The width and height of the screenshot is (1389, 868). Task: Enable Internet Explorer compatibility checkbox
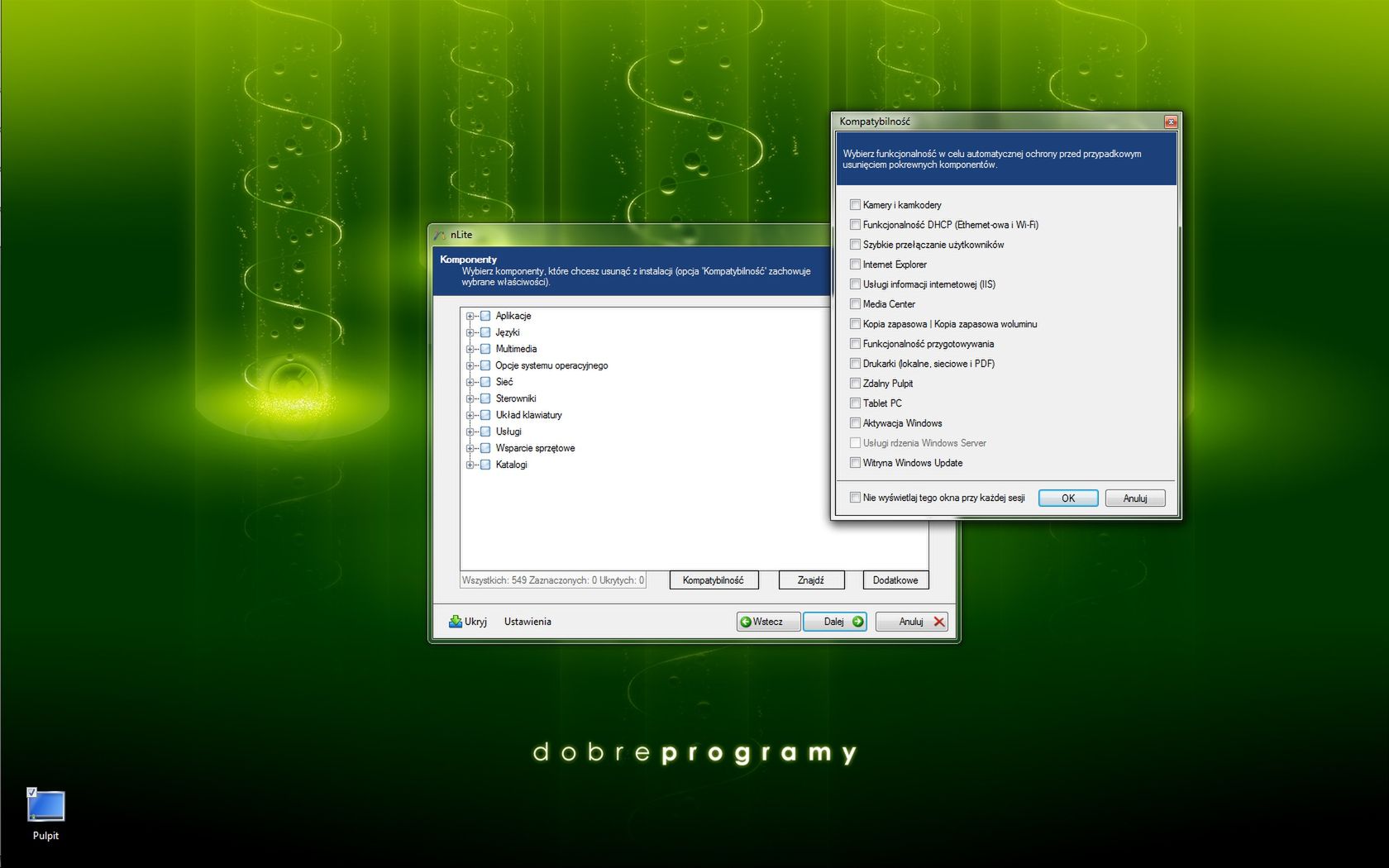point(855,264)
